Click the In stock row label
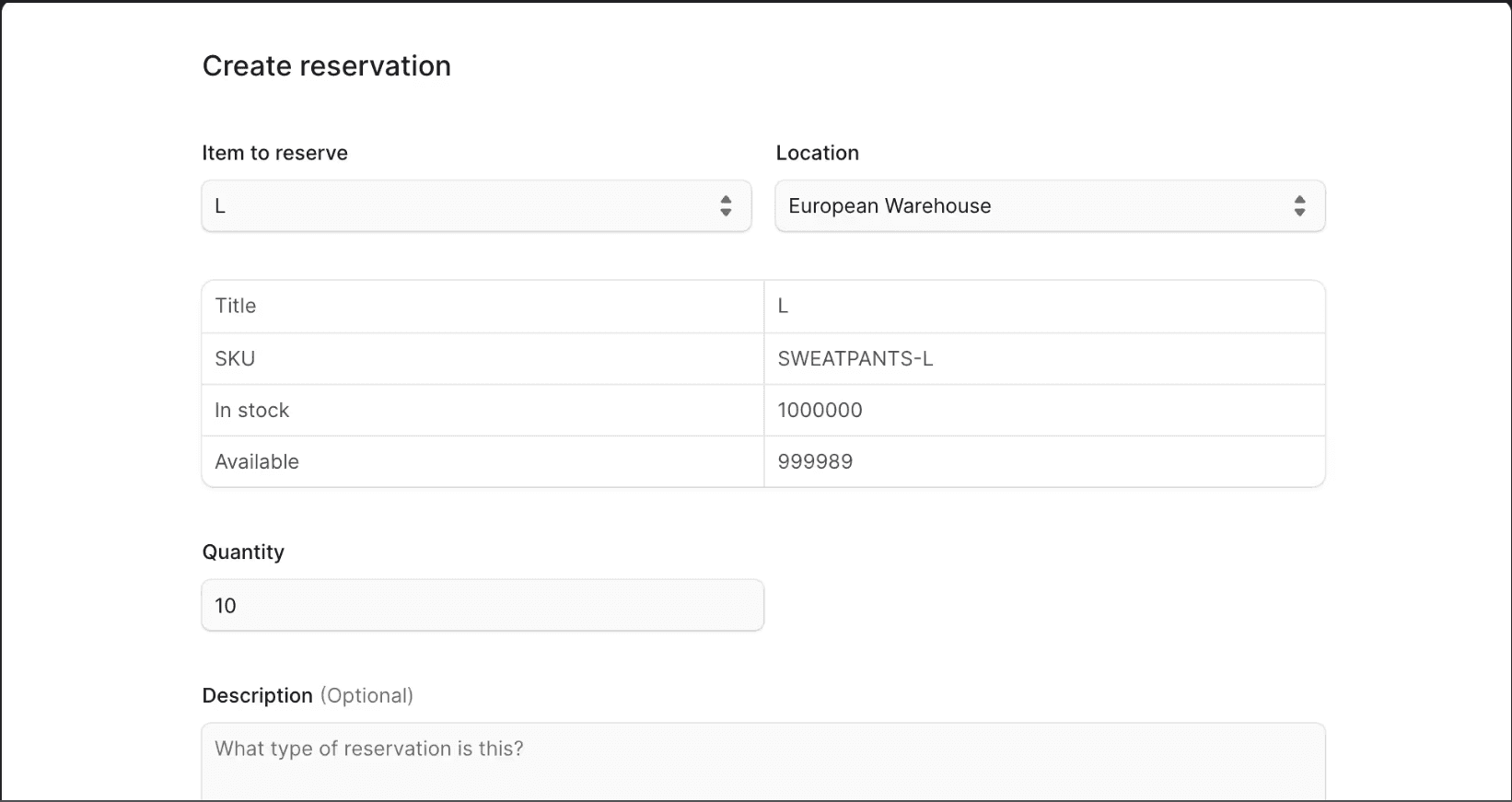Viewport: 1512px width, 802px height. coord(251,411)
